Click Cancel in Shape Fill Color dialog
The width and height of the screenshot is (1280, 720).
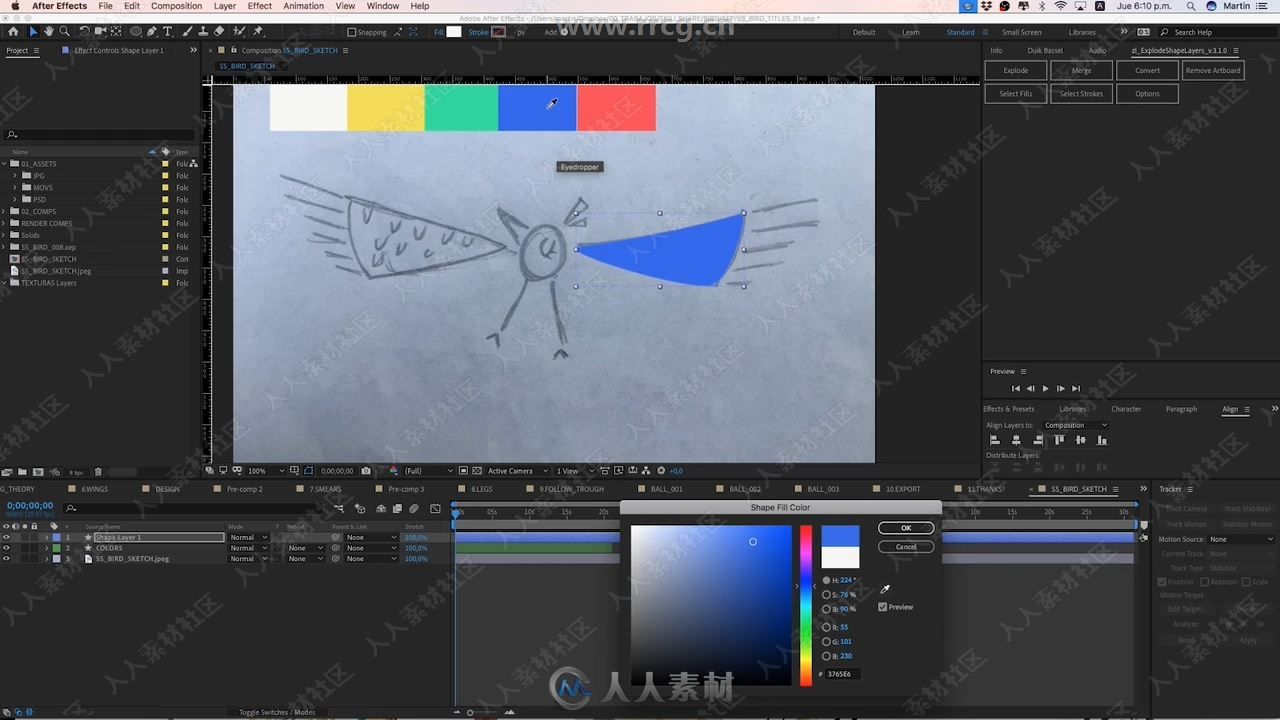906,547
